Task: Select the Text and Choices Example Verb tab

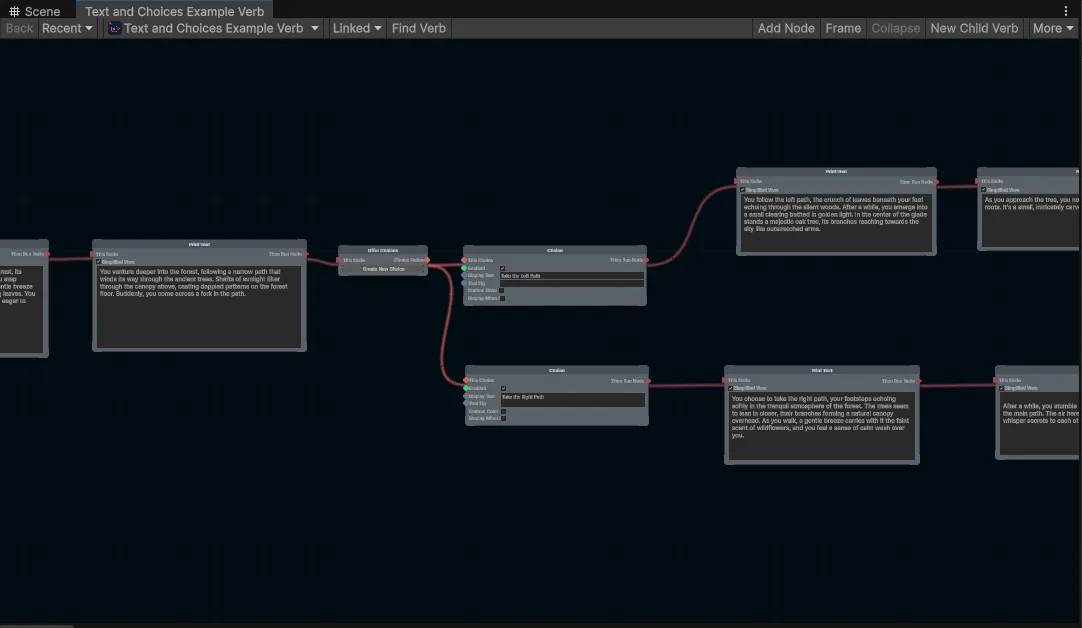Action: click(174, 11)
